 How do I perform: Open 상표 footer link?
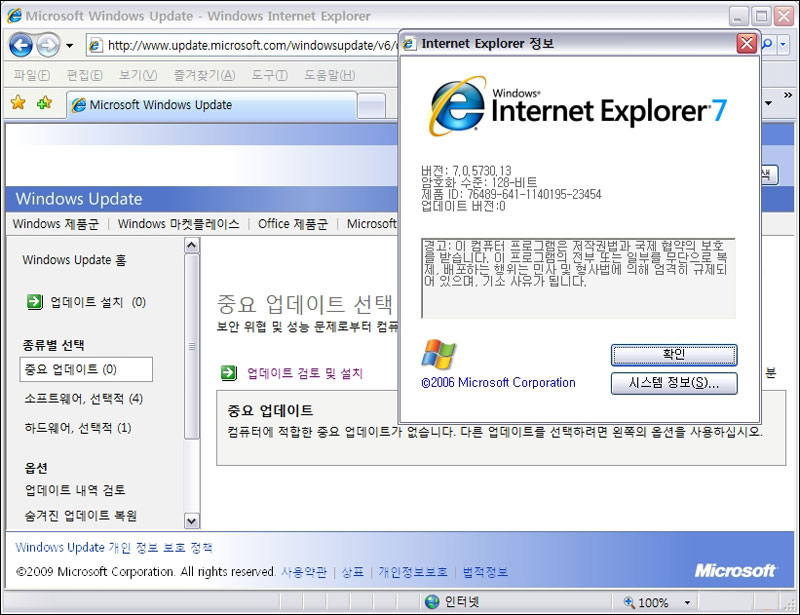point(353,572)
